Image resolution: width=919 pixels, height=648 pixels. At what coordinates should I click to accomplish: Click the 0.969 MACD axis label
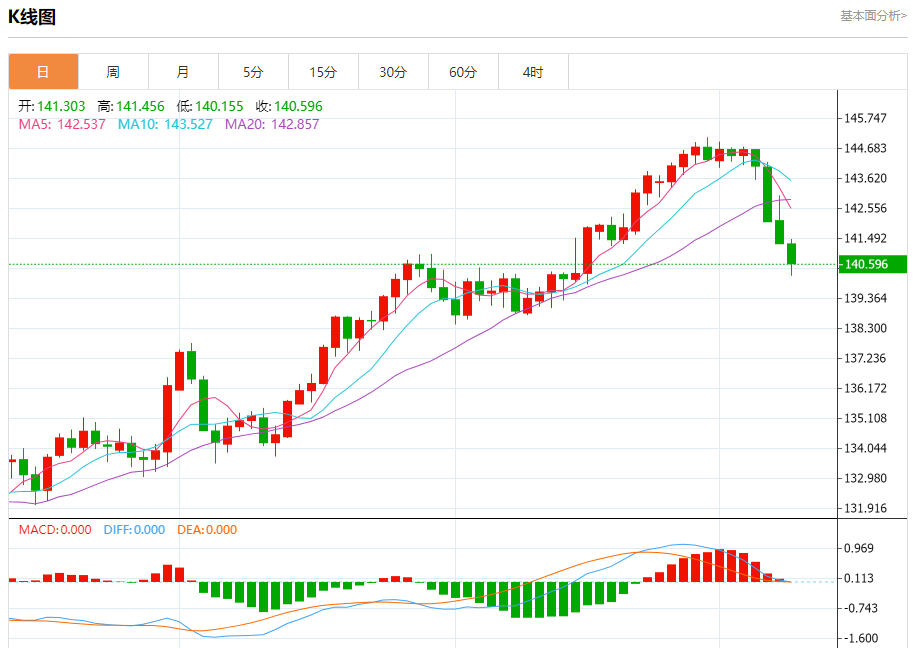[859, 548]
